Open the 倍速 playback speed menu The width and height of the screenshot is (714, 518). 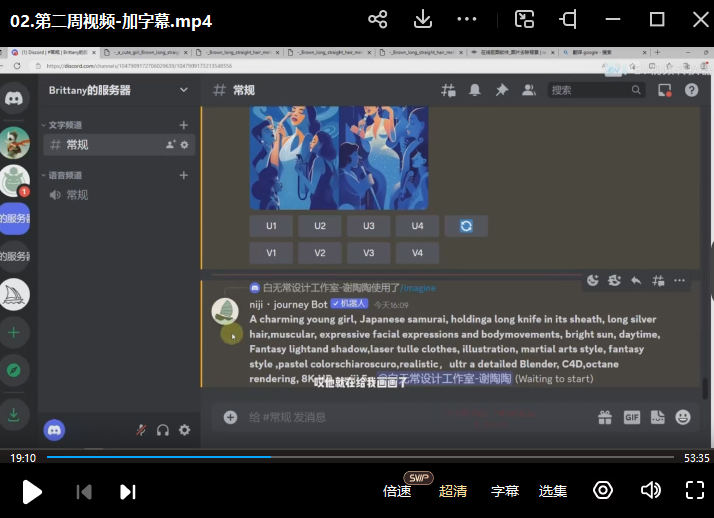397,491
